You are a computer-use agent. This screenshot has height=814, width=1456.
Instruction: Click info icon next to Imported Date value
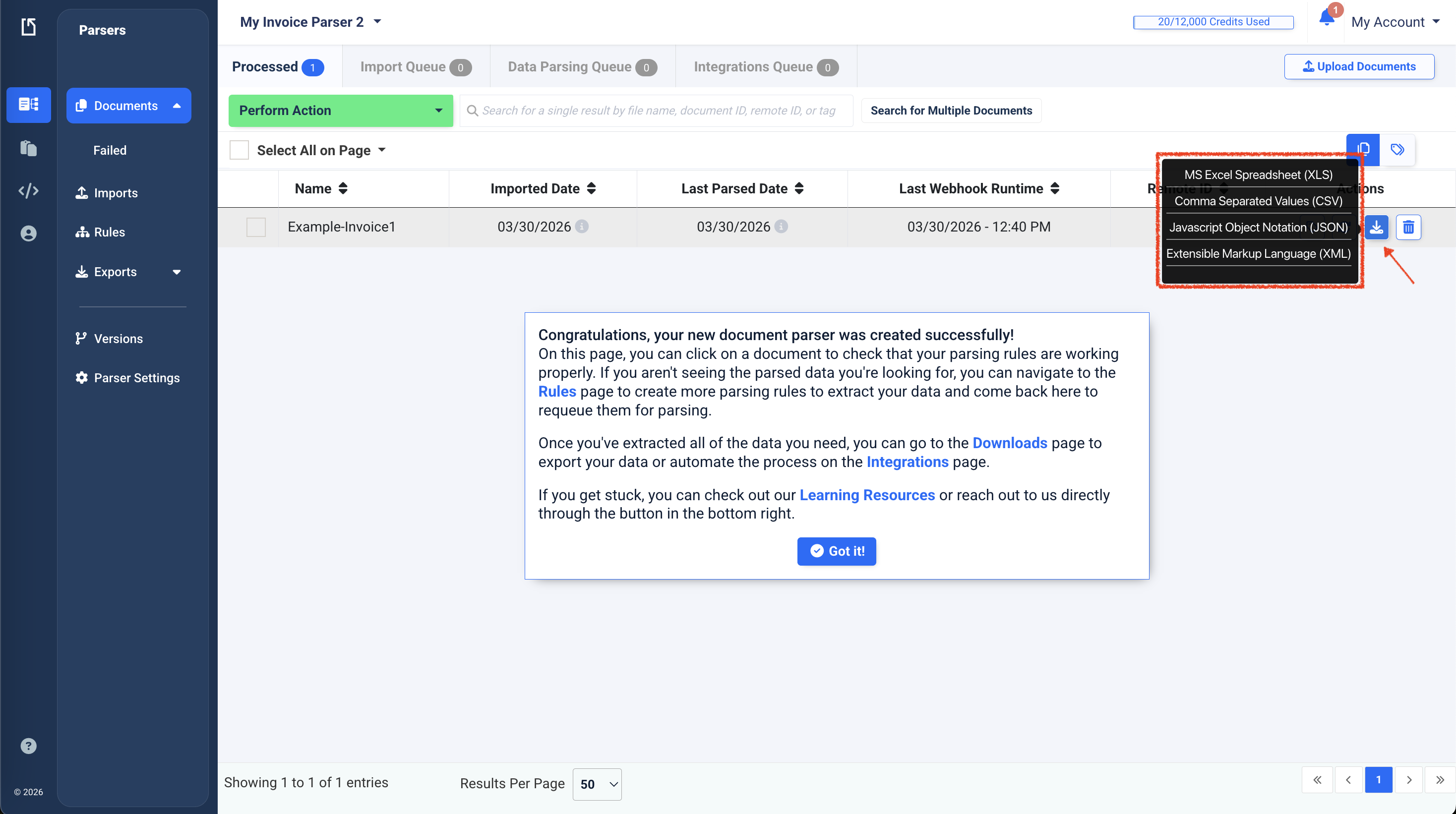(582, 227)
